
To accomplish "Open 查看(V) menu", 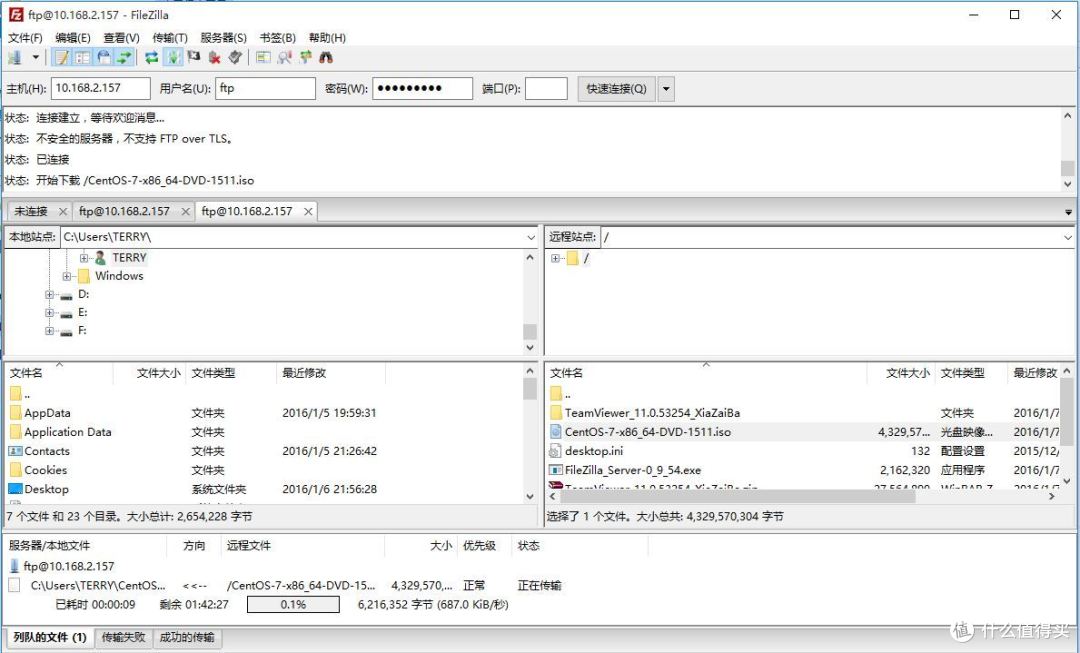I will (121, 38).
